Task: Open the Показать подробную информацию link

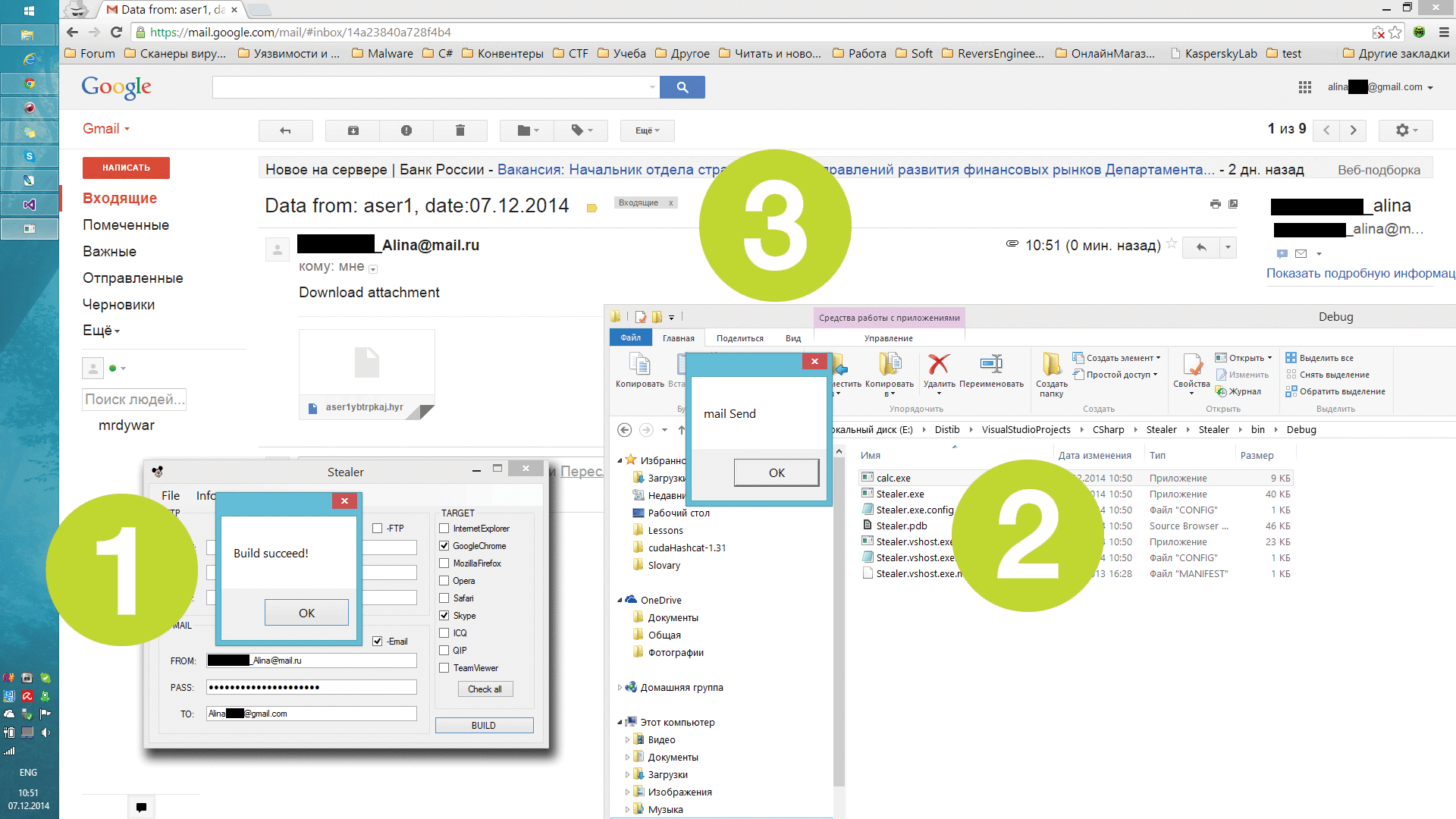Action: [1360, 273]
